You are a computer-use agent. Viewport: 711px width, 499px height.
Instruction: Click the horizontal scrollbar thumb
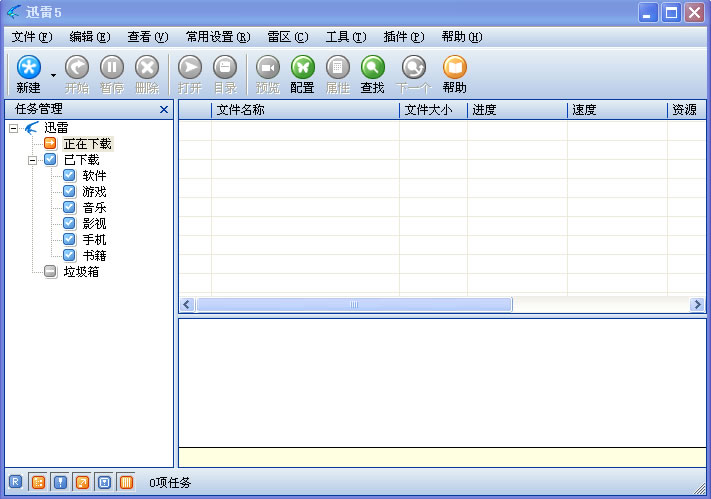tap(354, 305)
